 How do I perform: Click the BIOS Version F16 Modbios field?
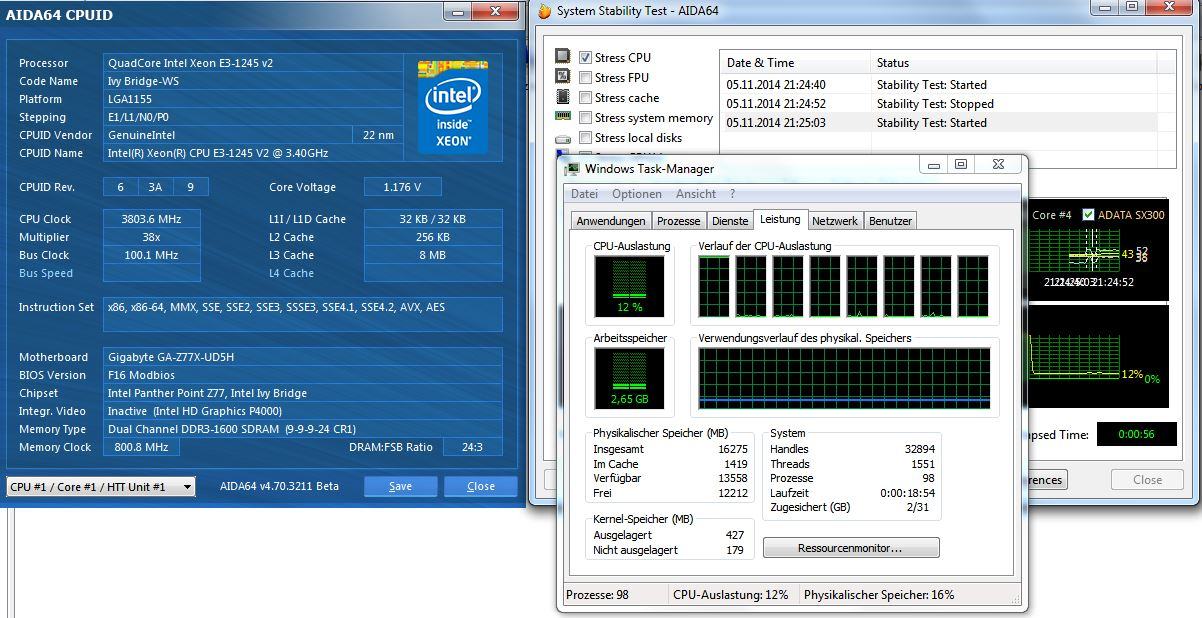tap(303, 375)
